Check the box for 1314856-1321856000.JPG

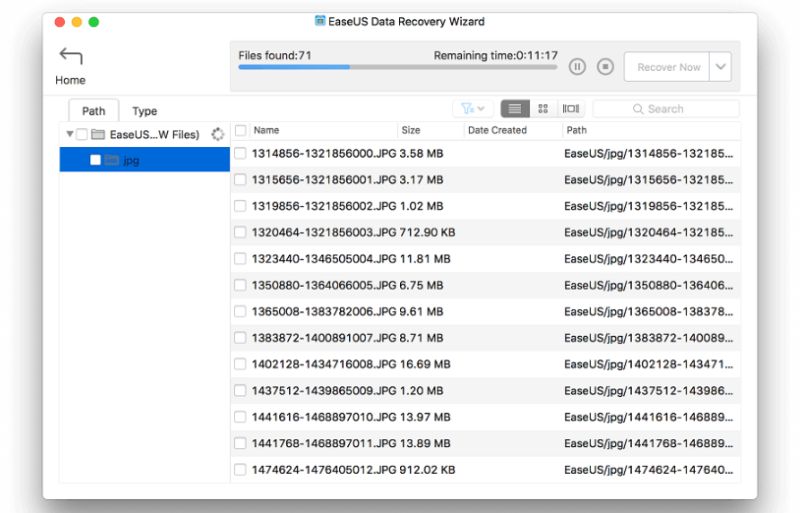click(x=240, y=153)
